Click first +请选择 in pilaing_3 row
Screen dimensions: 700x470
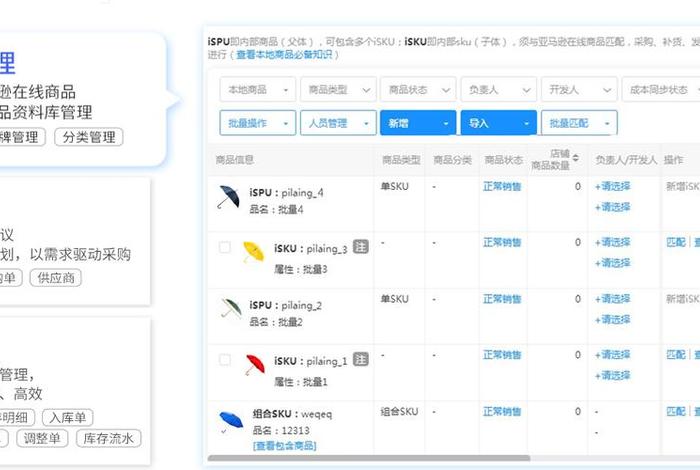pyautogui.click(x=612, y=242)
